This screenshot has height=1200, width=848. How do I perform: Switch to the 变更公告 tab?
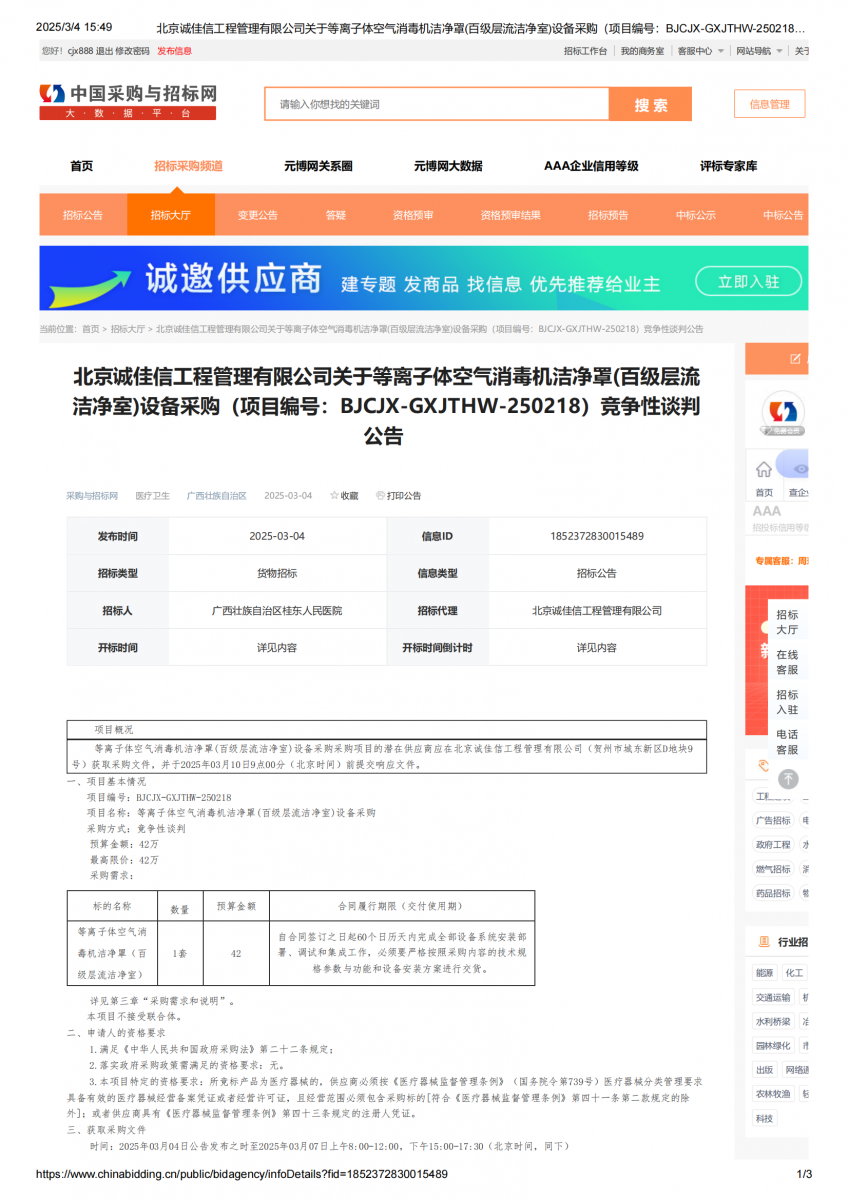click(x=258, y=215)
